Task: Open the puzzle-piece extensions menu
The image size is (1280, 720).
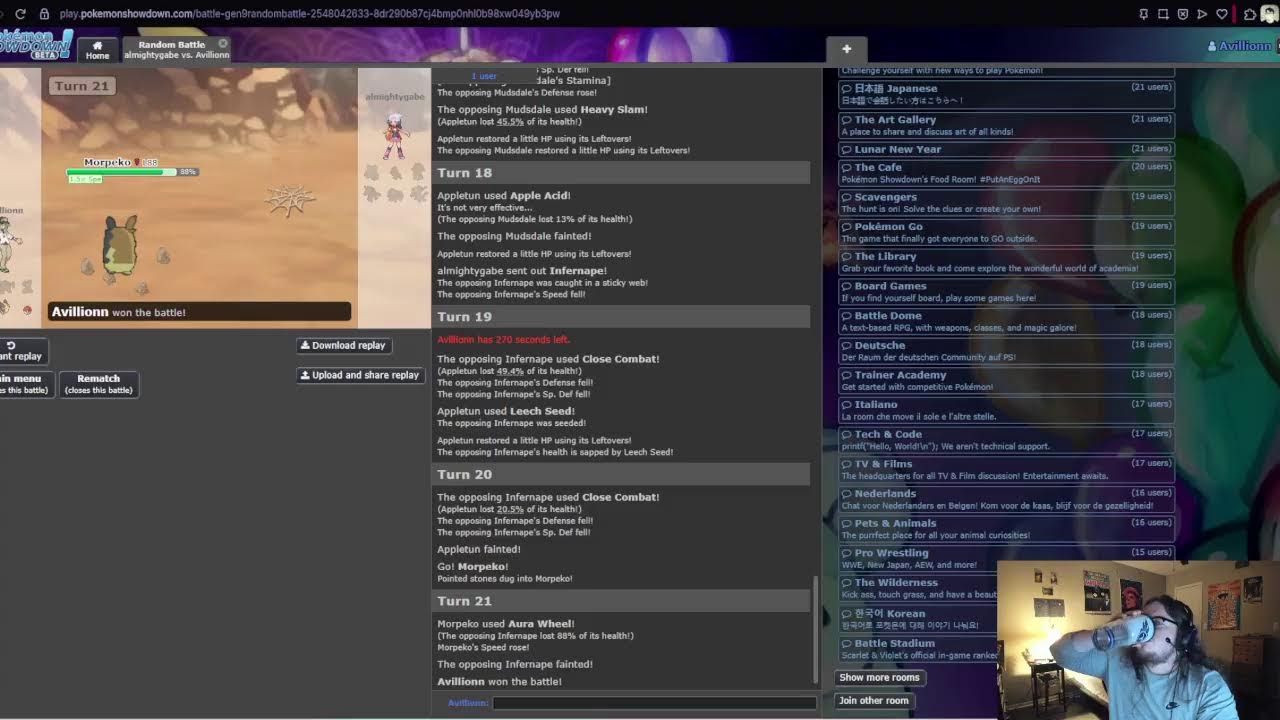Action: pos(1250,14)
